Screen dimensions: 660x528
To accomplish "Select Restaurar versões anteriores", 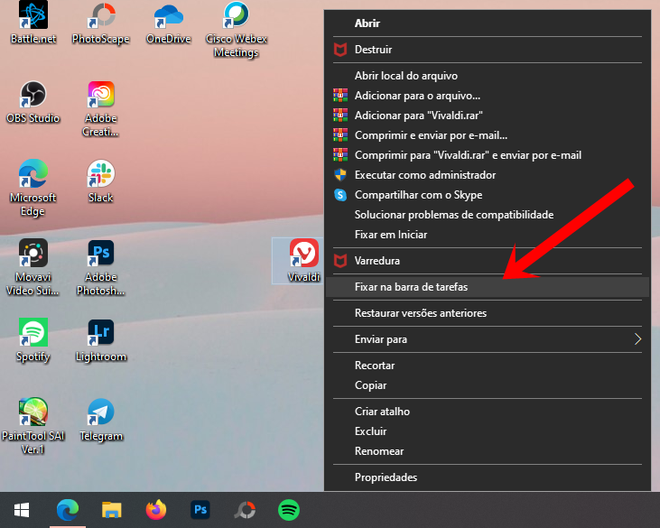I will click(x=487, y=313).
